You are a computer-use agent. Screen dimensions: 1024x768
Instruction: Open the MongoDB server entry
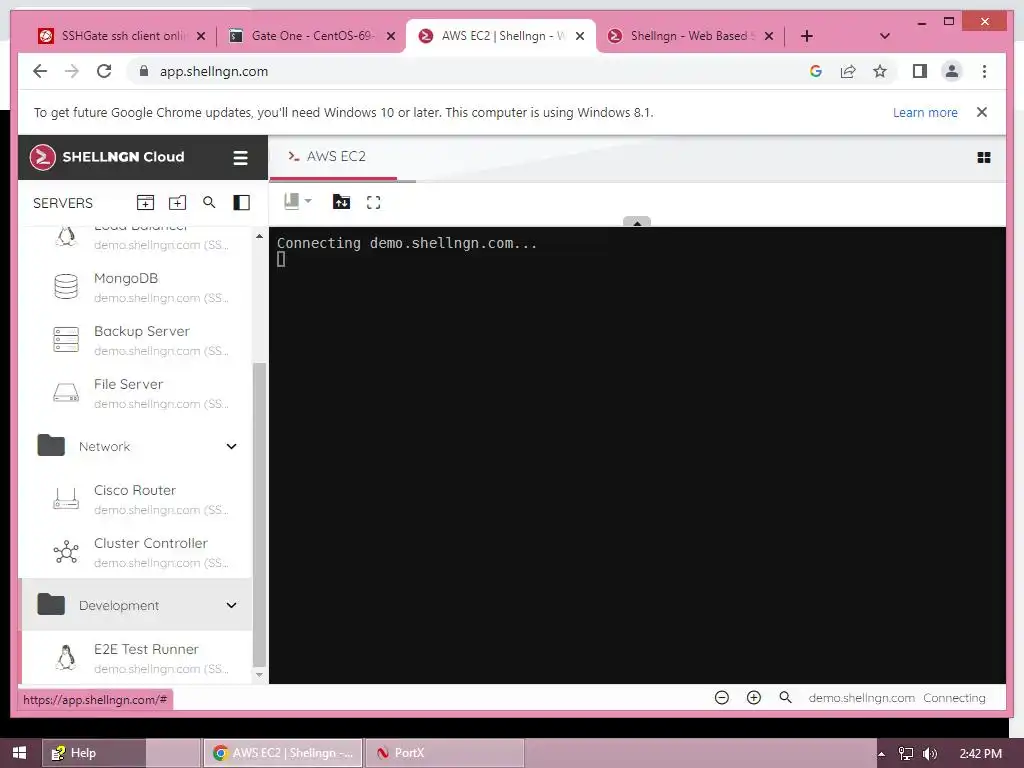(x=136, y=287)
